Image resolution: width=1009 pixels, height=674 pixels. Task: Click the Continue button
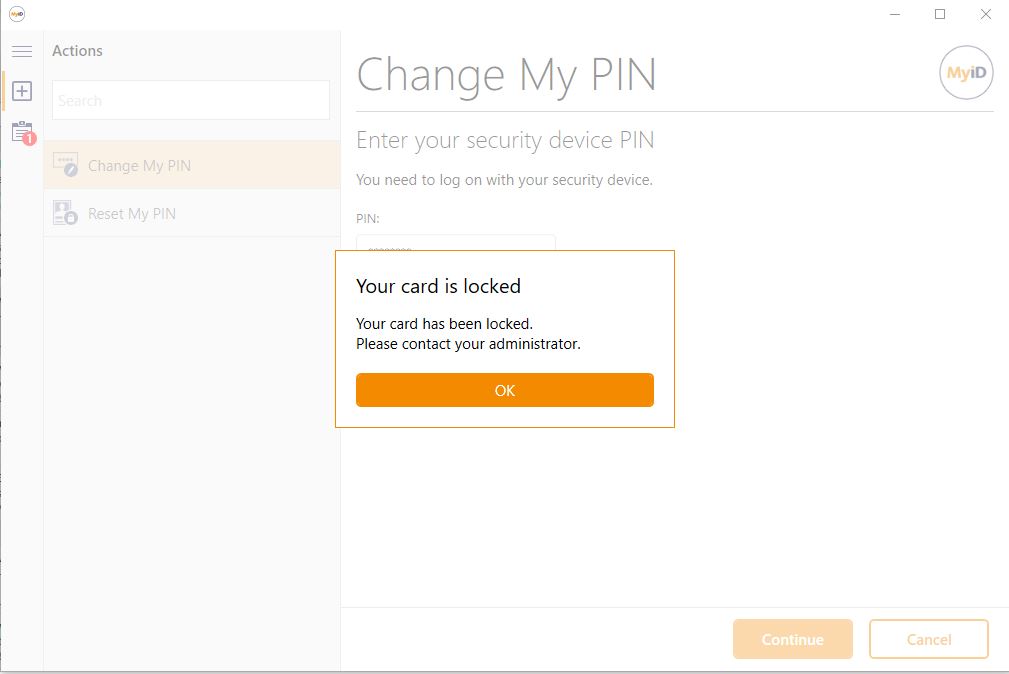point(793,639)
